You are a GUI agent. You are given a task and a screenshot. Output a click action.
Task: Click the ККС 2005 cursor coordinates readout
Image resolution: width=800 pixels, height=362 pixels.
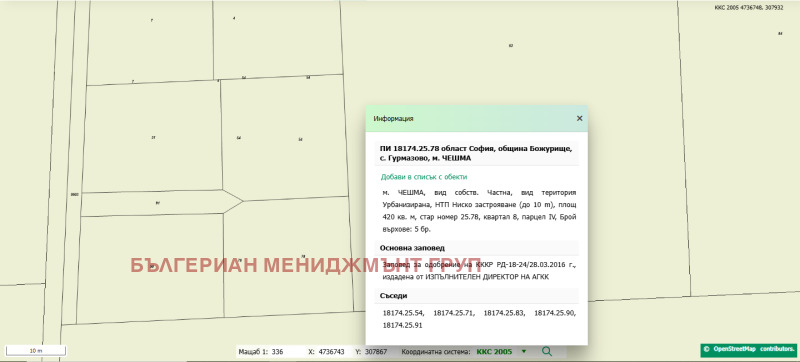(x=748, y=8)
